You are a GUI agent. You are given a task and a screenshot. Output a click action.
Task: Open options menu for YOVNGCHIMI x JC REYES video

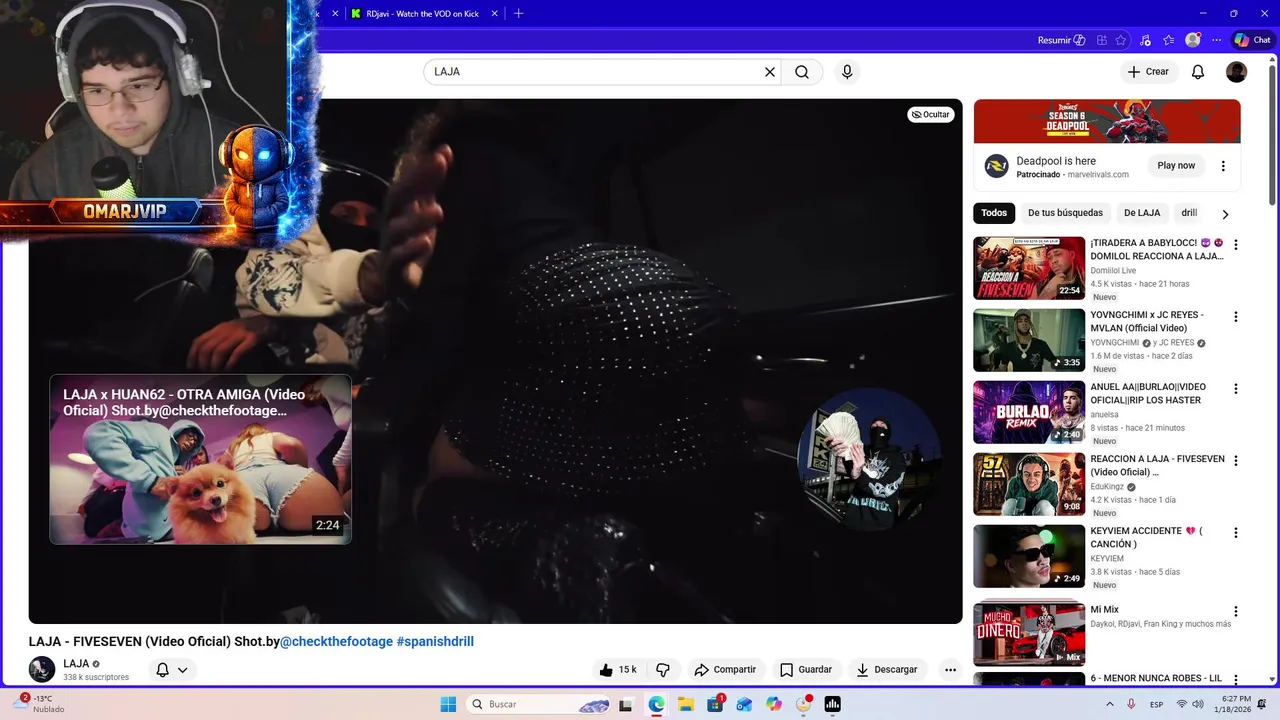coord(1235,316)
